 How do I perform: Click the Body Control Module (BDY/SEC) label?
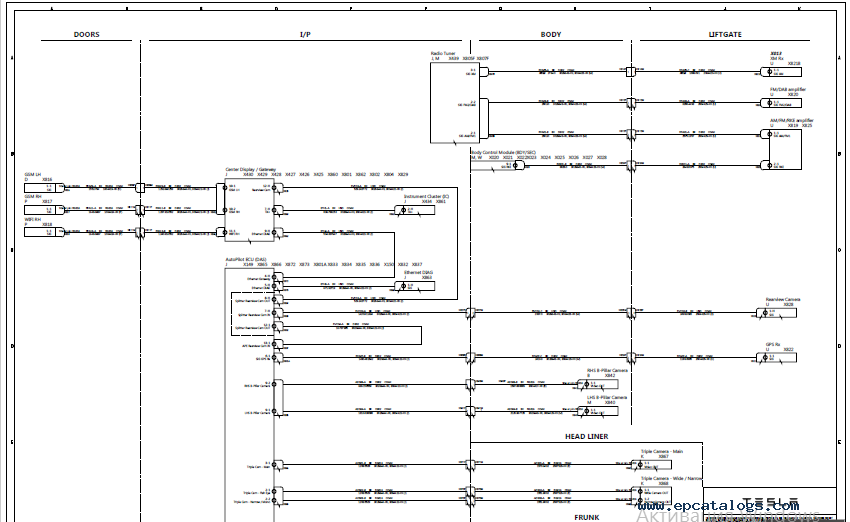[503, 153]
